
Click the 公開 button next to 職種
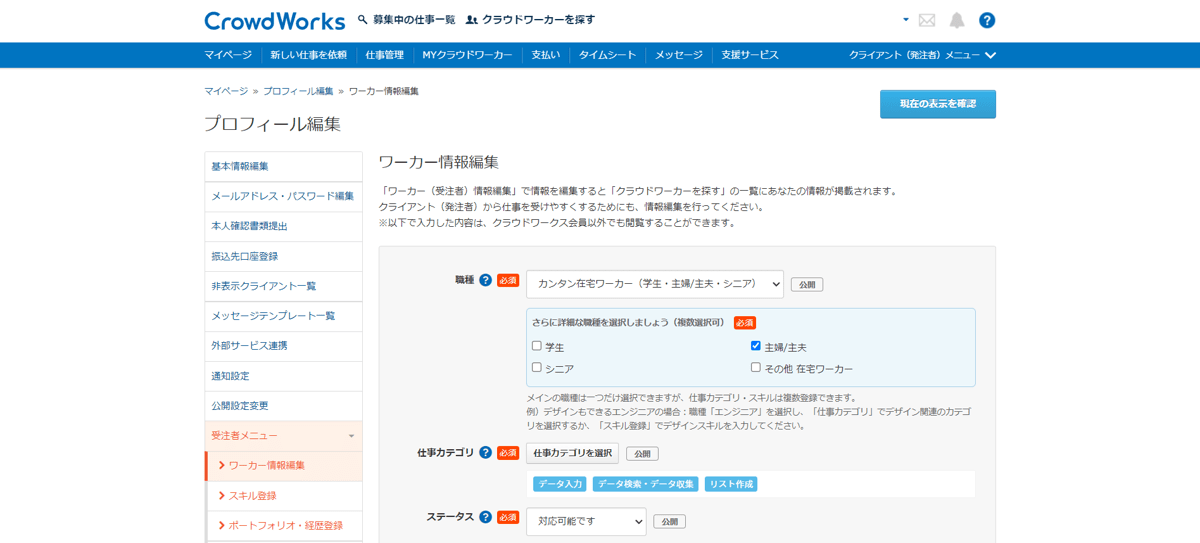(x=807, y=285)
